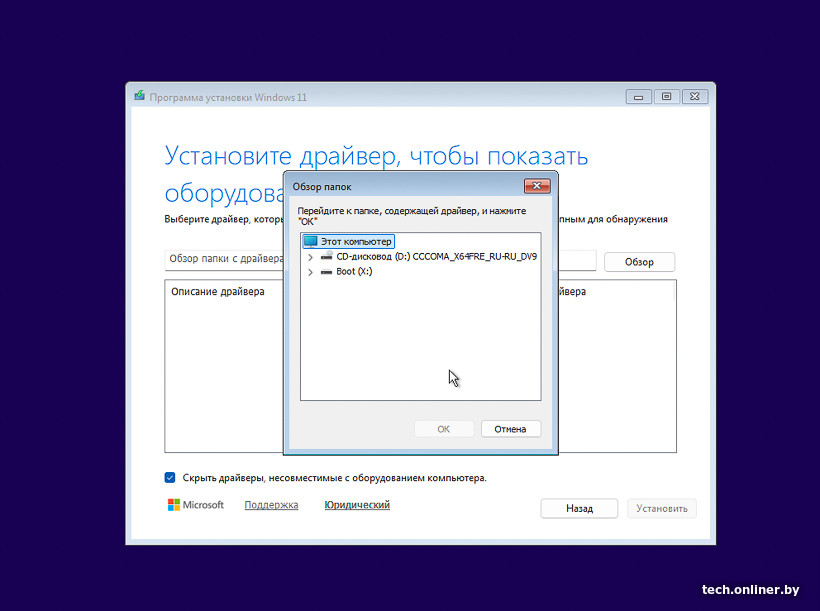Expand the CD-дисковод (D:) tree node
The height and width of the screenshot is (611, 820).
310,257
